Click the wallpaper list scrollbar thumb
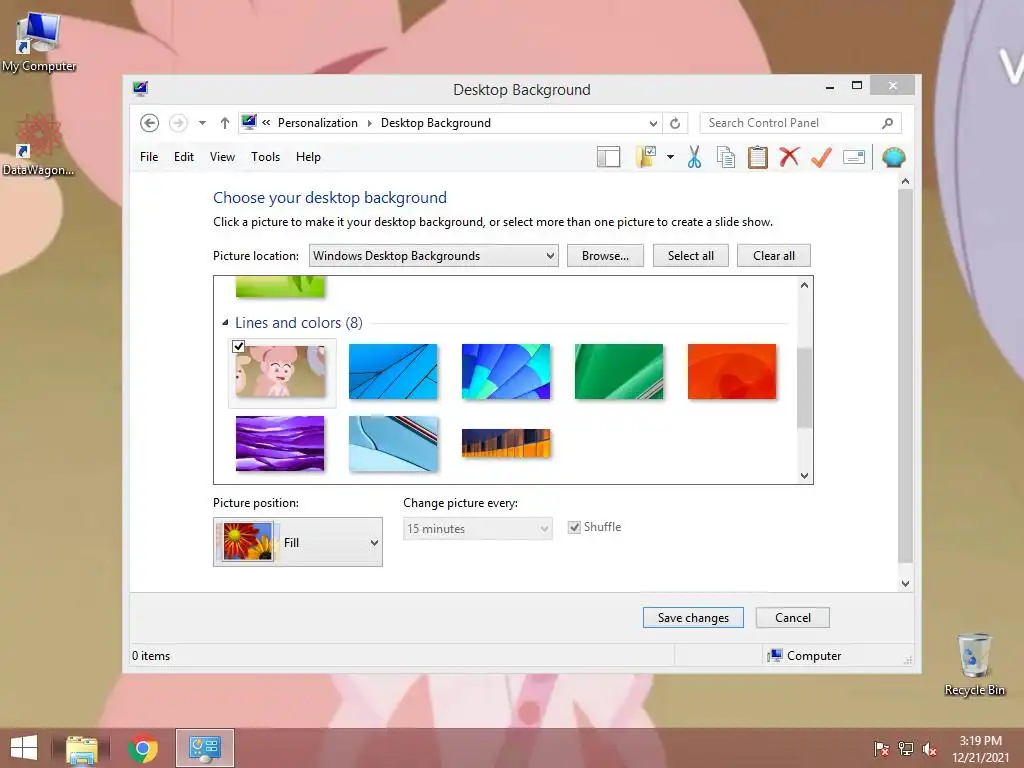Viewport: 1024px width, 768px height. point(805,387)
